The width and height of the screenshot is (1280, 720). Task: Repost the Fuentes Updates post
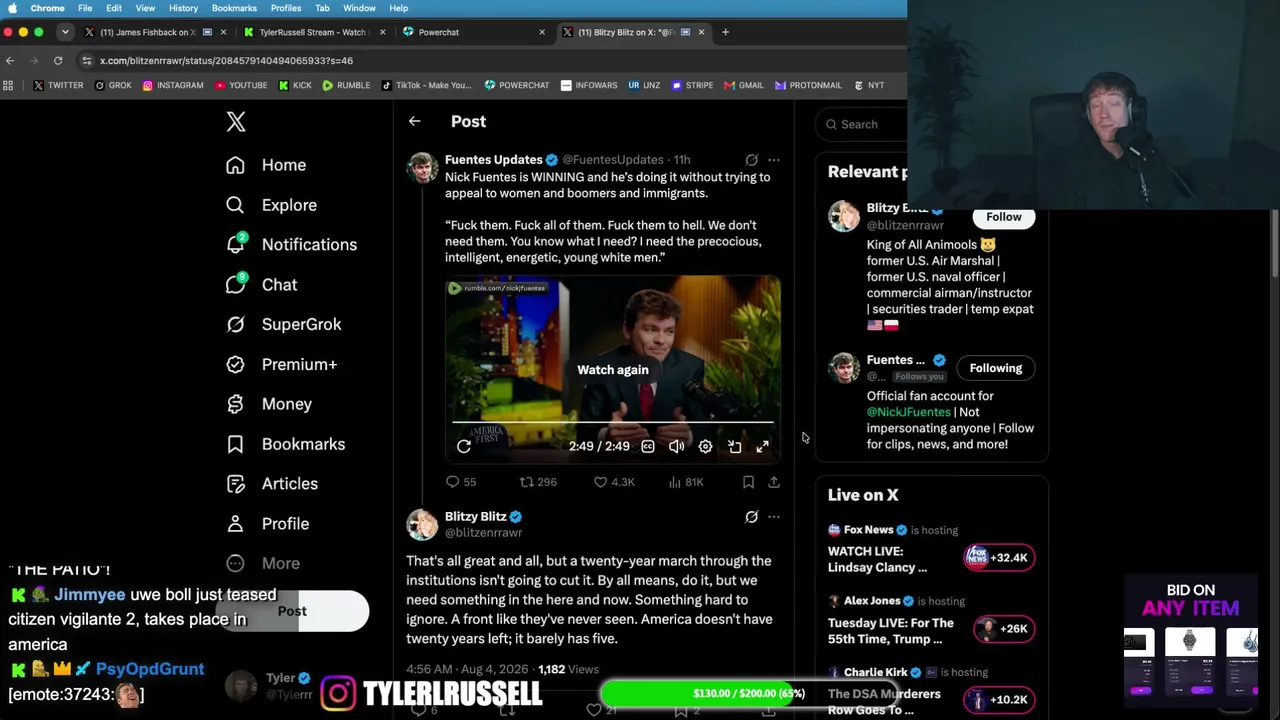click(x=538, y=482)
